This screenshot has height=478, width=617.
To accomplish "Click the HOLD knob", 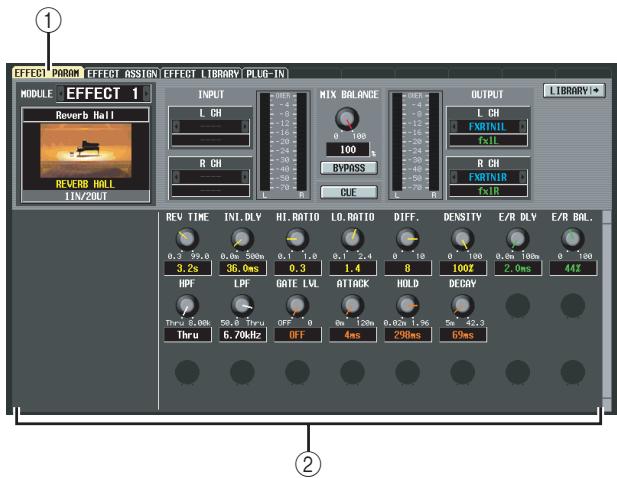I will tap(407, 305).
